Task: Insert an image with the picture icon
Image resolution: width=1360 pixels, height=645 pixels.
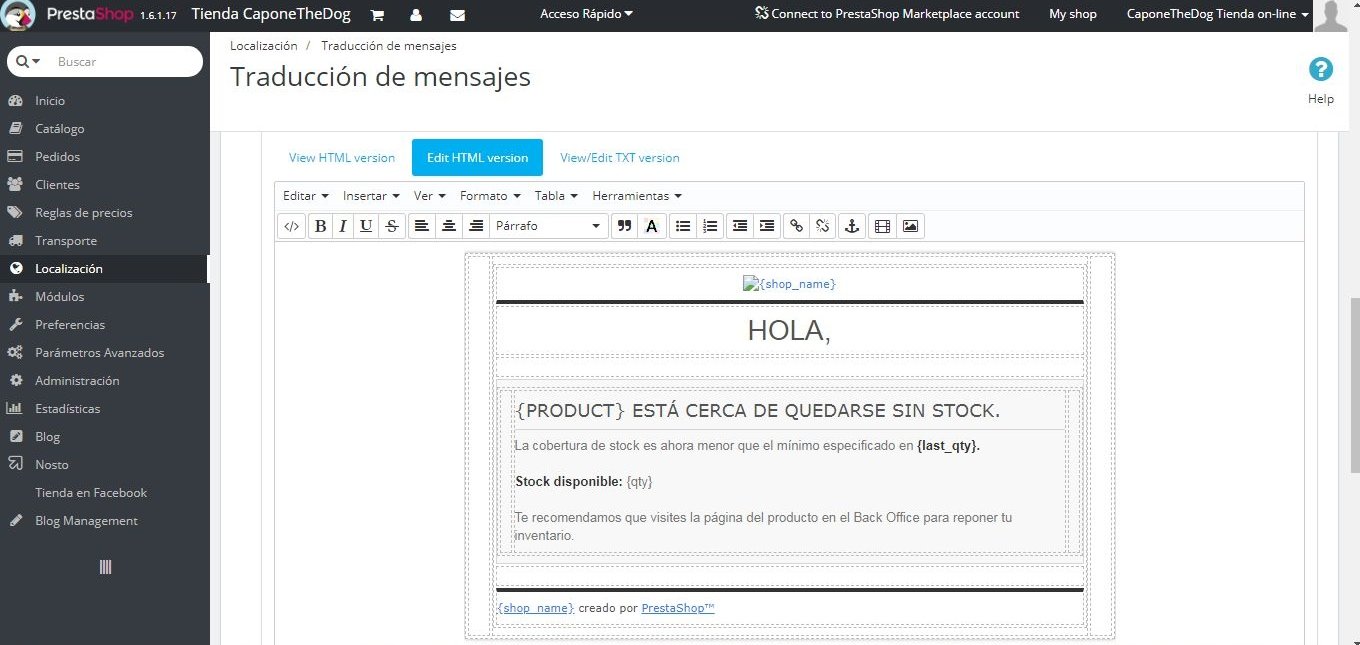Action: point(910,226)
